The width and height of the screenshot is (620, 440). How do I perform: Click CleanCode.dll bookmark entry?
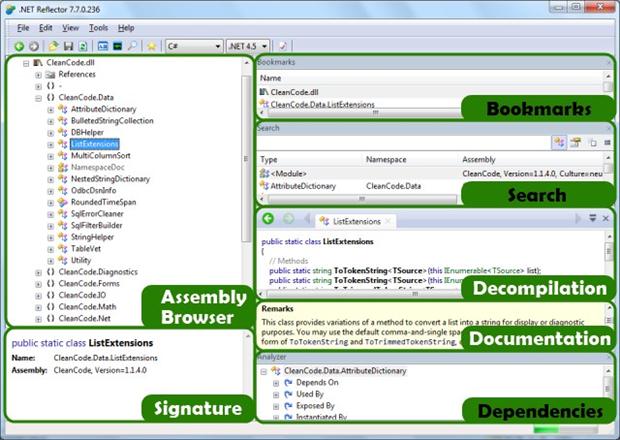pos(295,92)
